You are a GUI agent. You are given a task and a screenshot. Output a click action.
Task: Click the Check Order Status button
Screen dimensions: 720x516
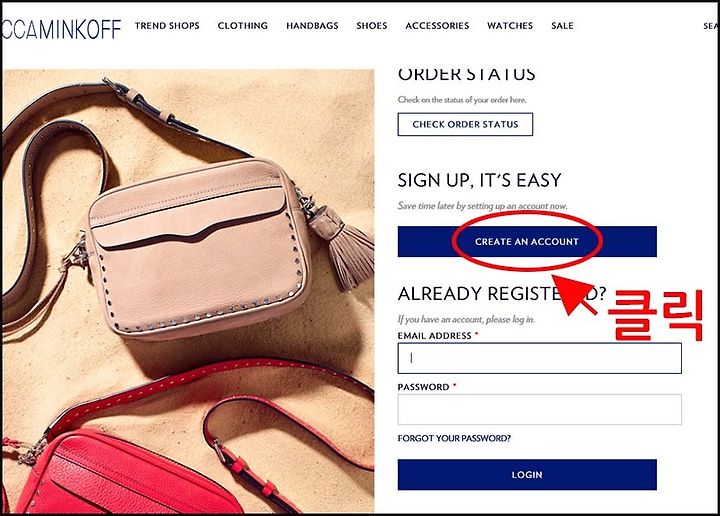pyautogui.click(x=465, y=124)
